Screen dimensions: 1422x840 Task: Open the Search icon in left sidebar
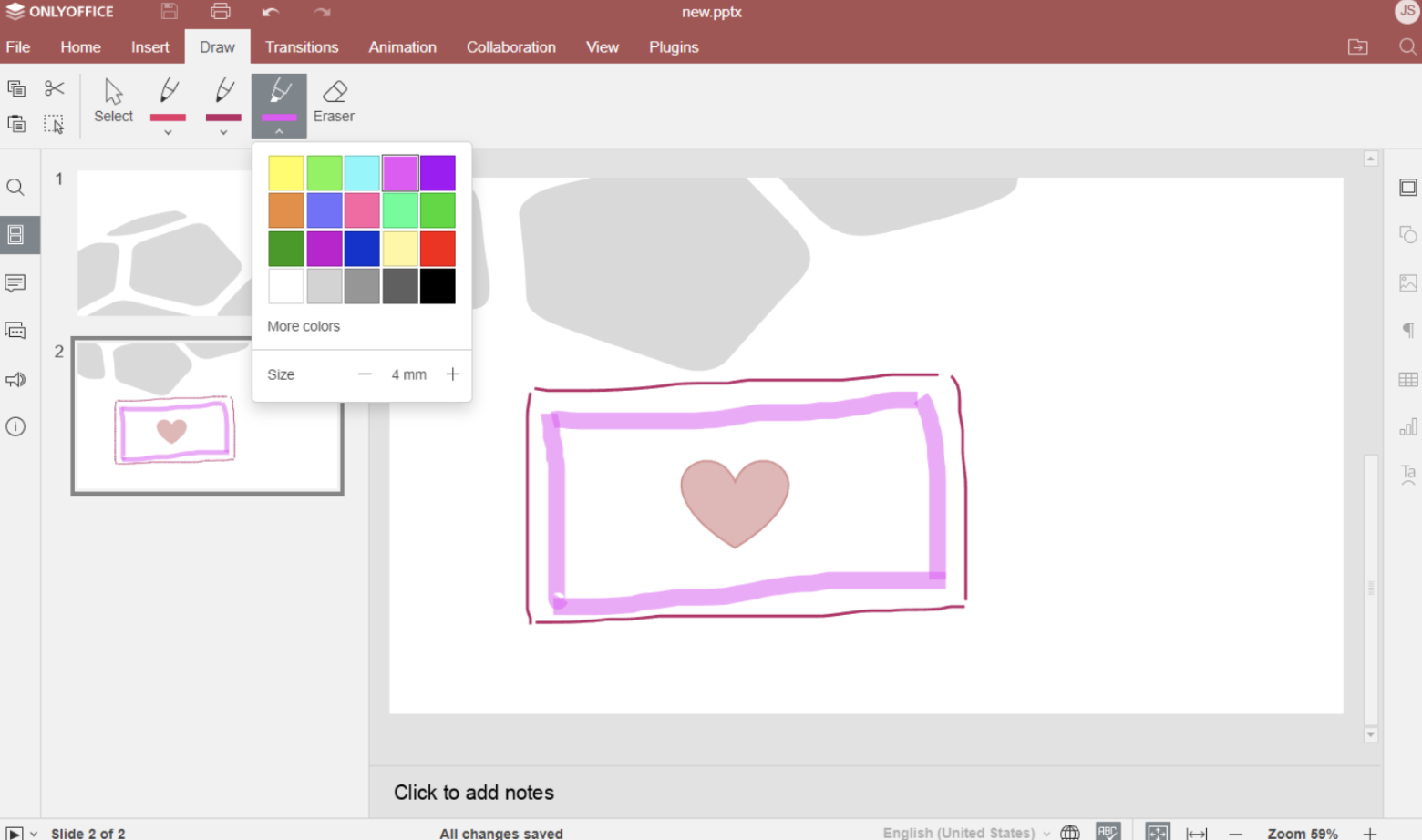(x=15, y=188)
